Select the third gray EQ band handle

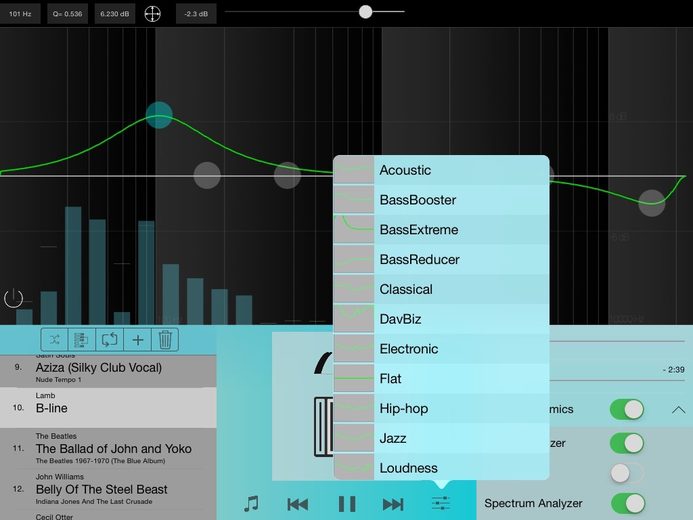pyautogui.click(x=287, y=175)
